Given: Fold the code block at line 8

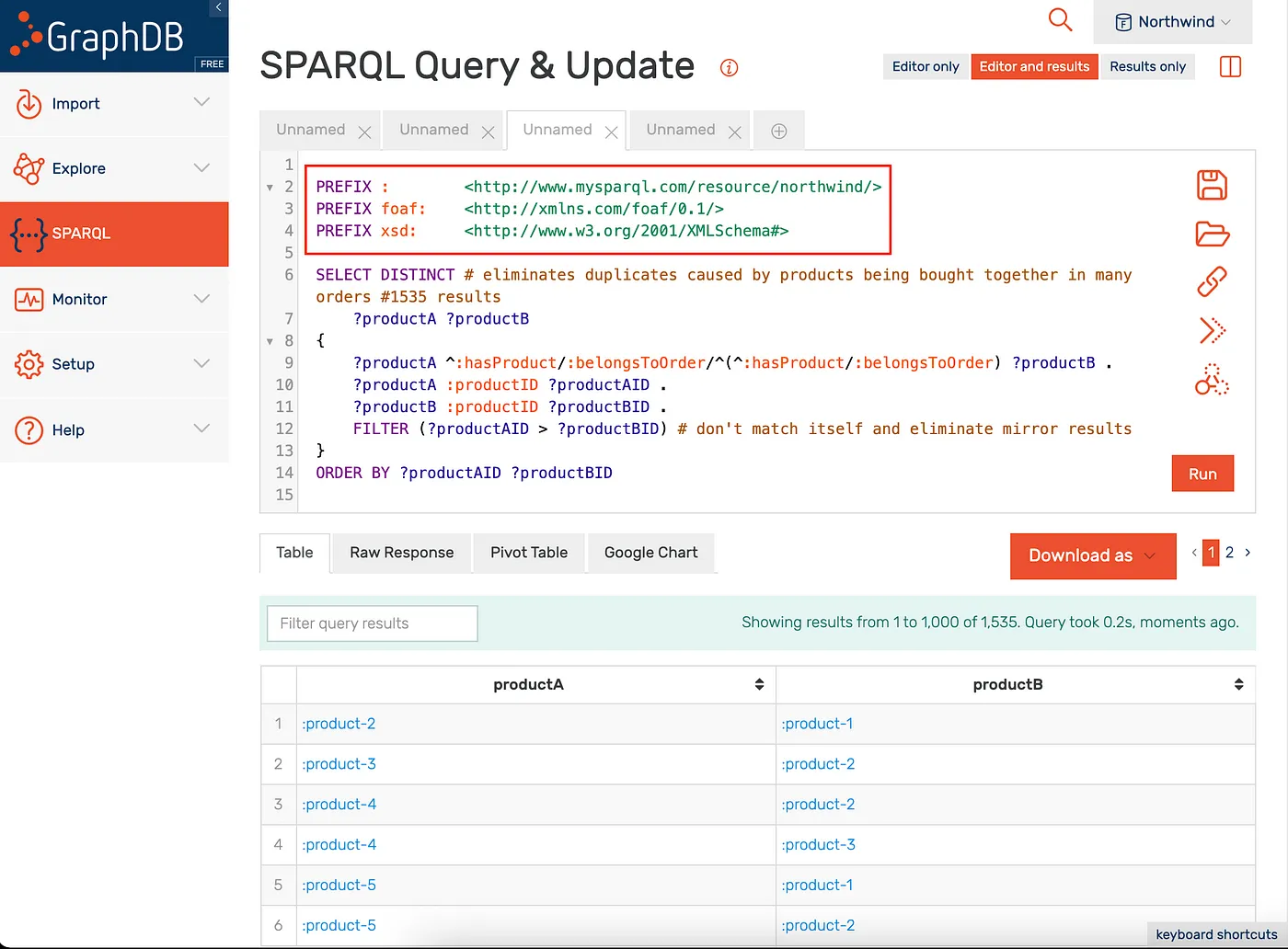Looking at the screenshot, I should pos(270,341).
